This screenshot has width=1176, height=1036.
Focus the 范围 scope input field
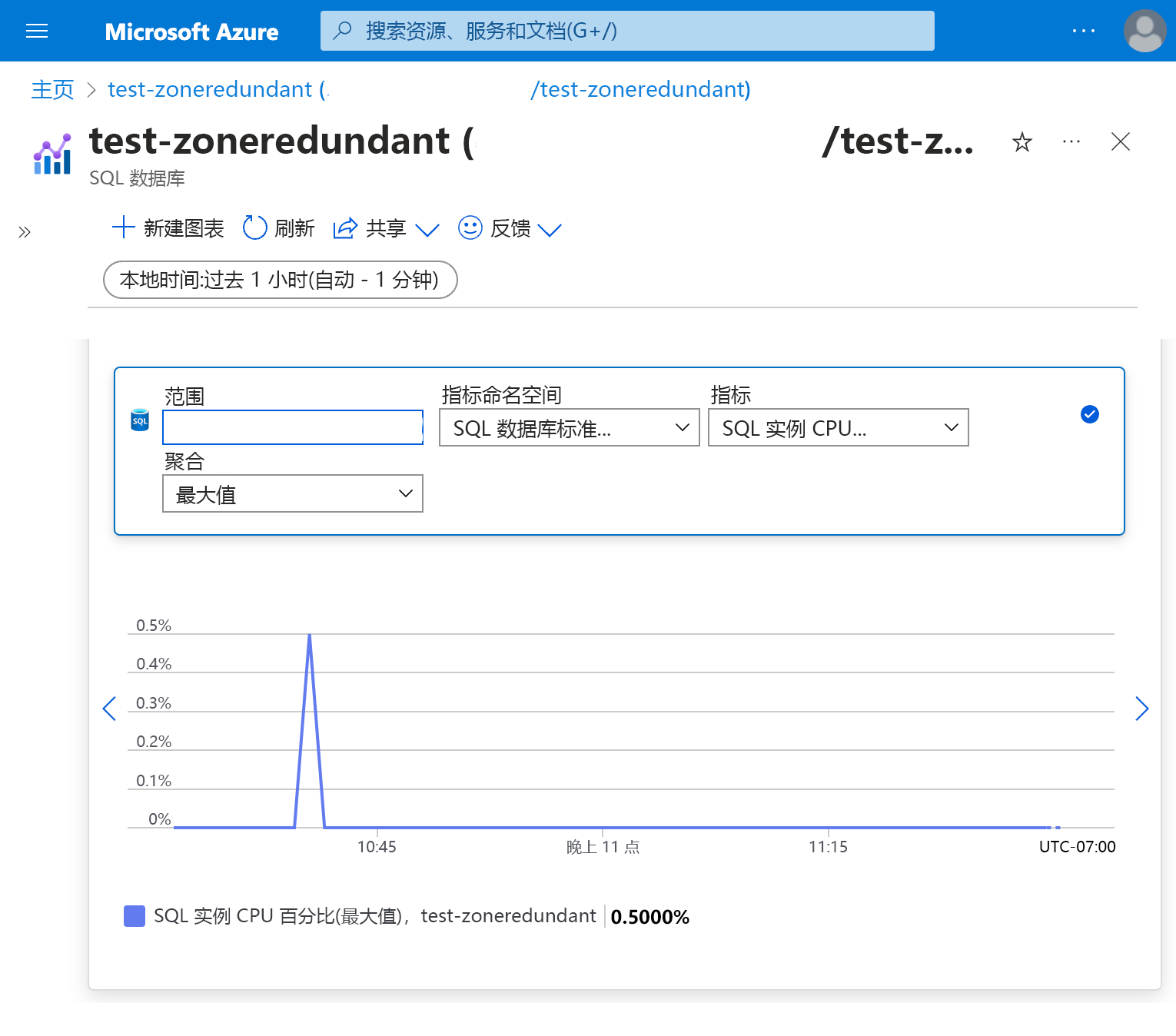(293, 427)
